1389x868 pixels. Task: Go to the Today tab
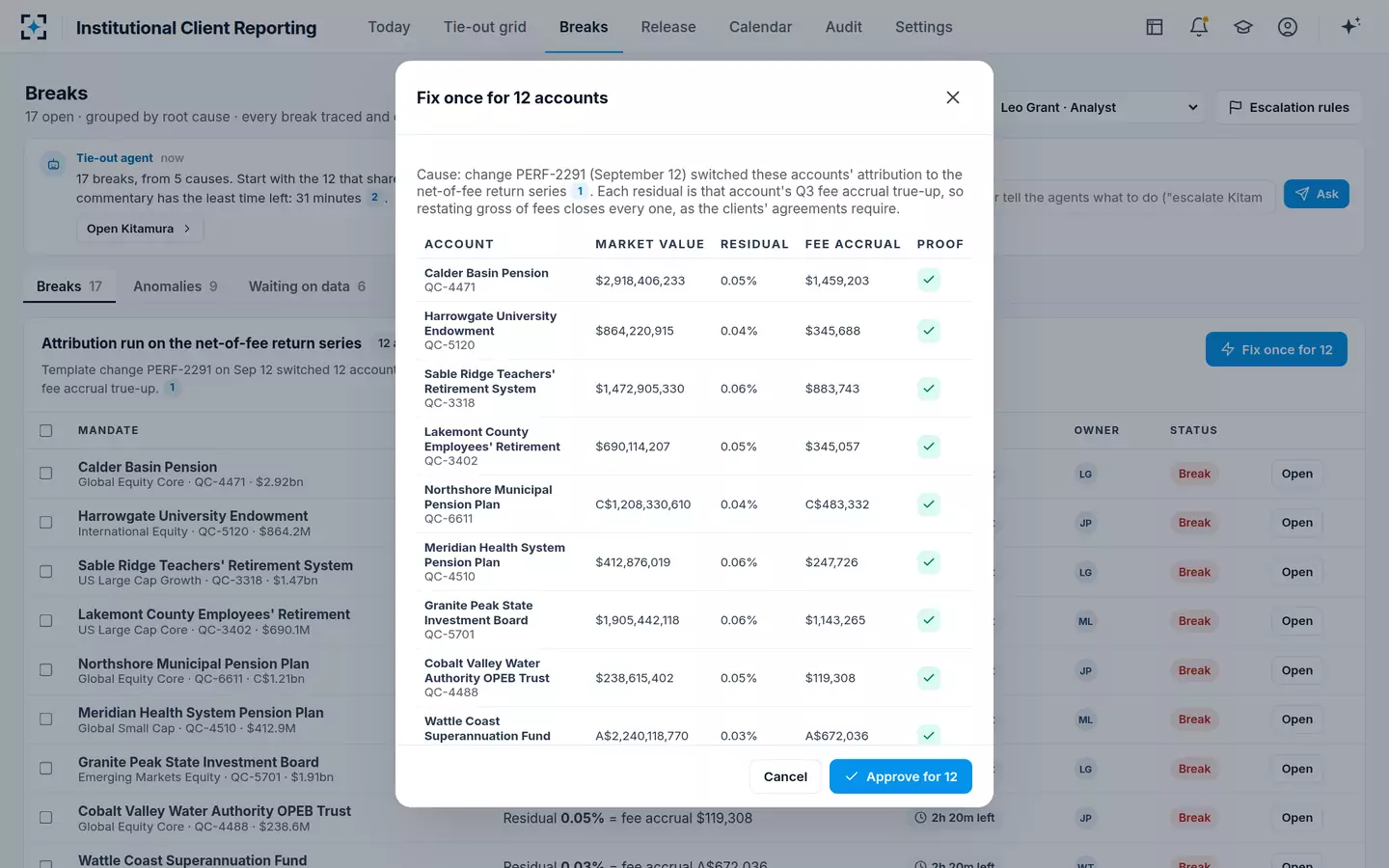[389, 27]
